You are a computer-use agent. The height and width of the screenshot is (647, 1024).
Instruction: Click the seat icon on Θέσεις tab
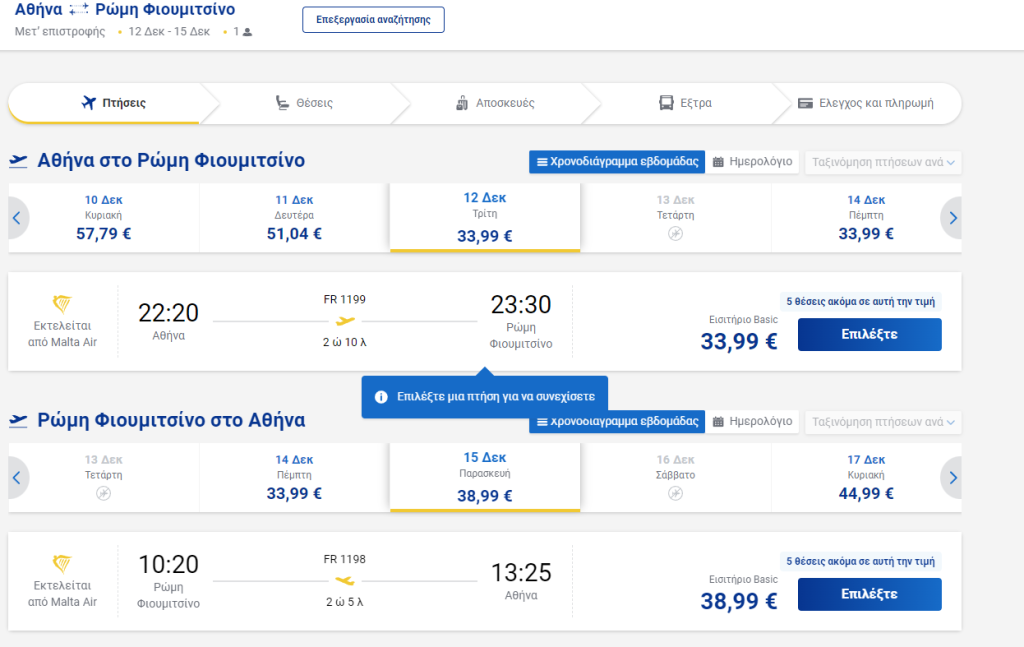coord(282,103)
